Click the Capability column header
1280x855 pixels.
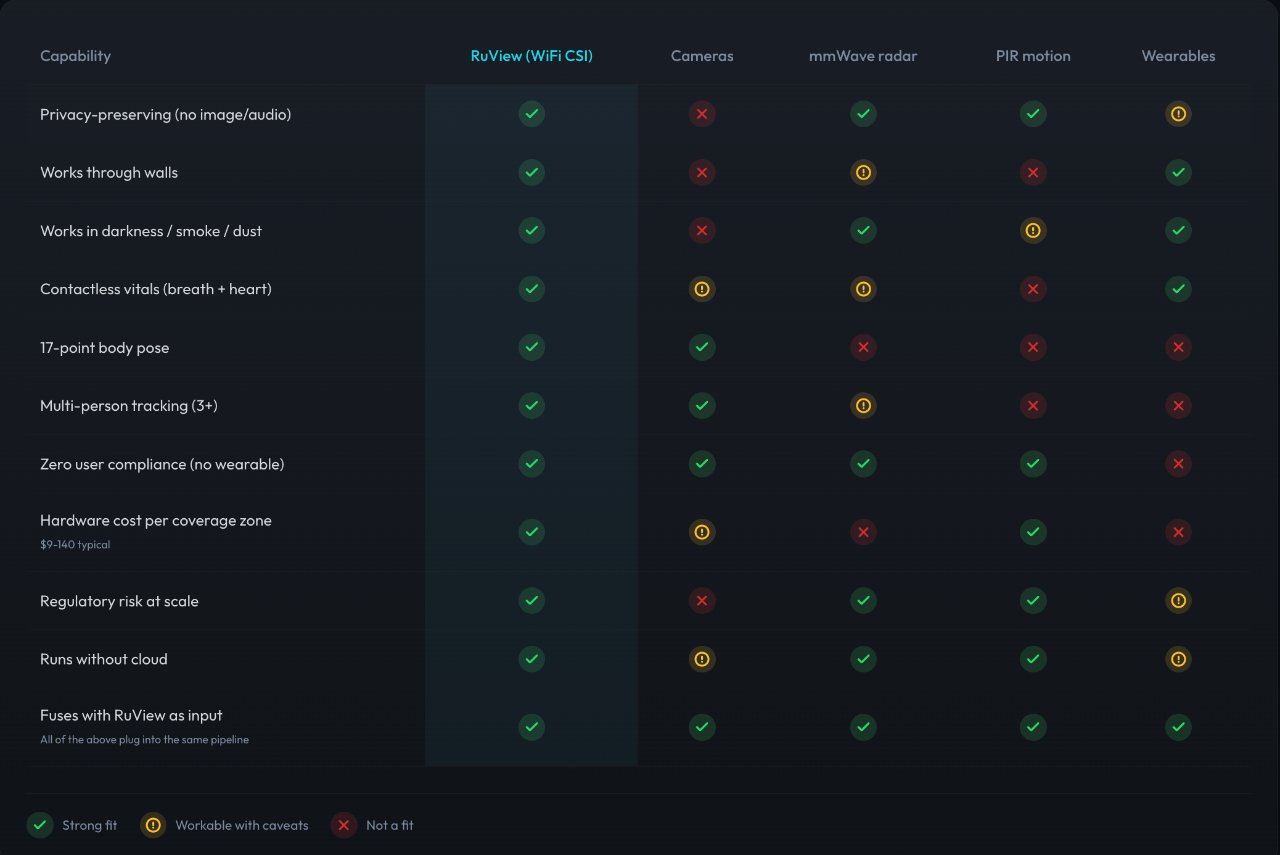75,56
